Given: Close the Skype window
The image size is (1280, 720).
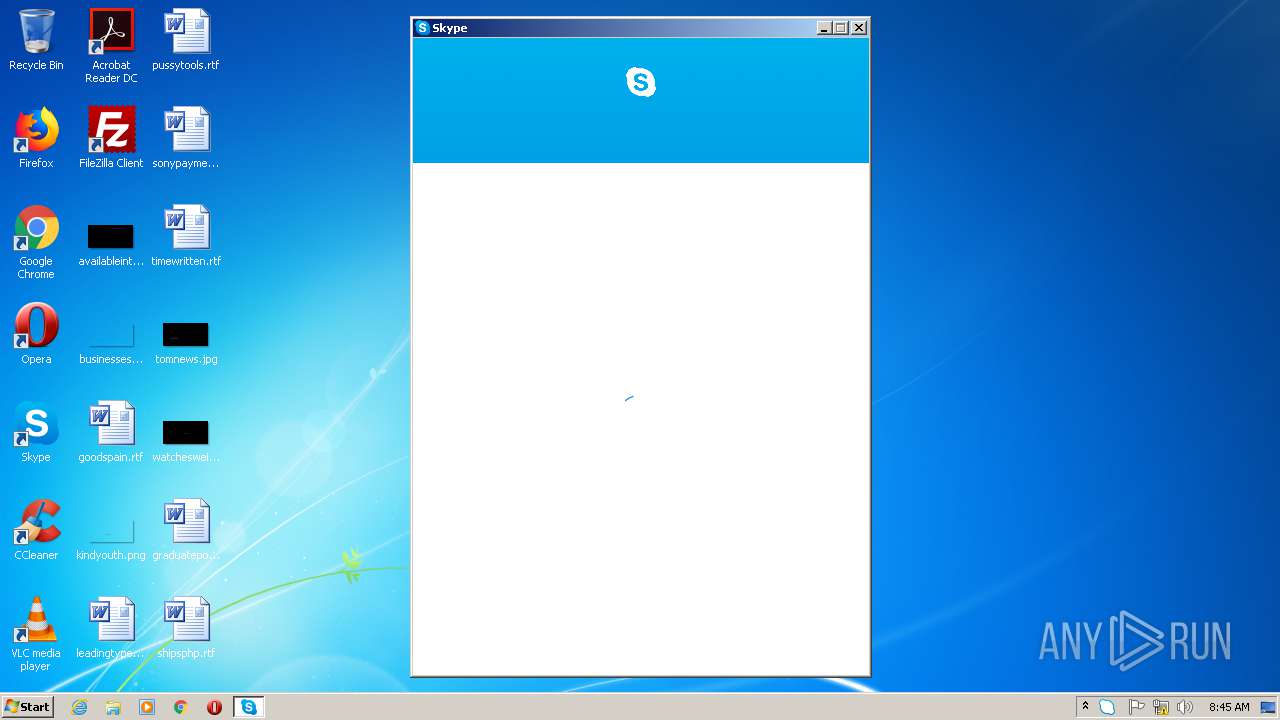Looking at the screenshot, I should (x=859, y=28).
